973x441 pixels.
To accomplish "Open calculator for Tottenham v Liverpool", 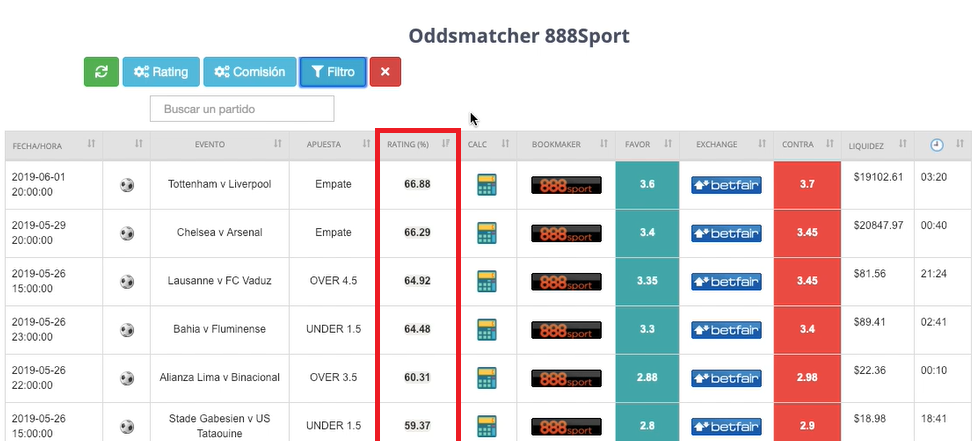I will pos(487,185).
